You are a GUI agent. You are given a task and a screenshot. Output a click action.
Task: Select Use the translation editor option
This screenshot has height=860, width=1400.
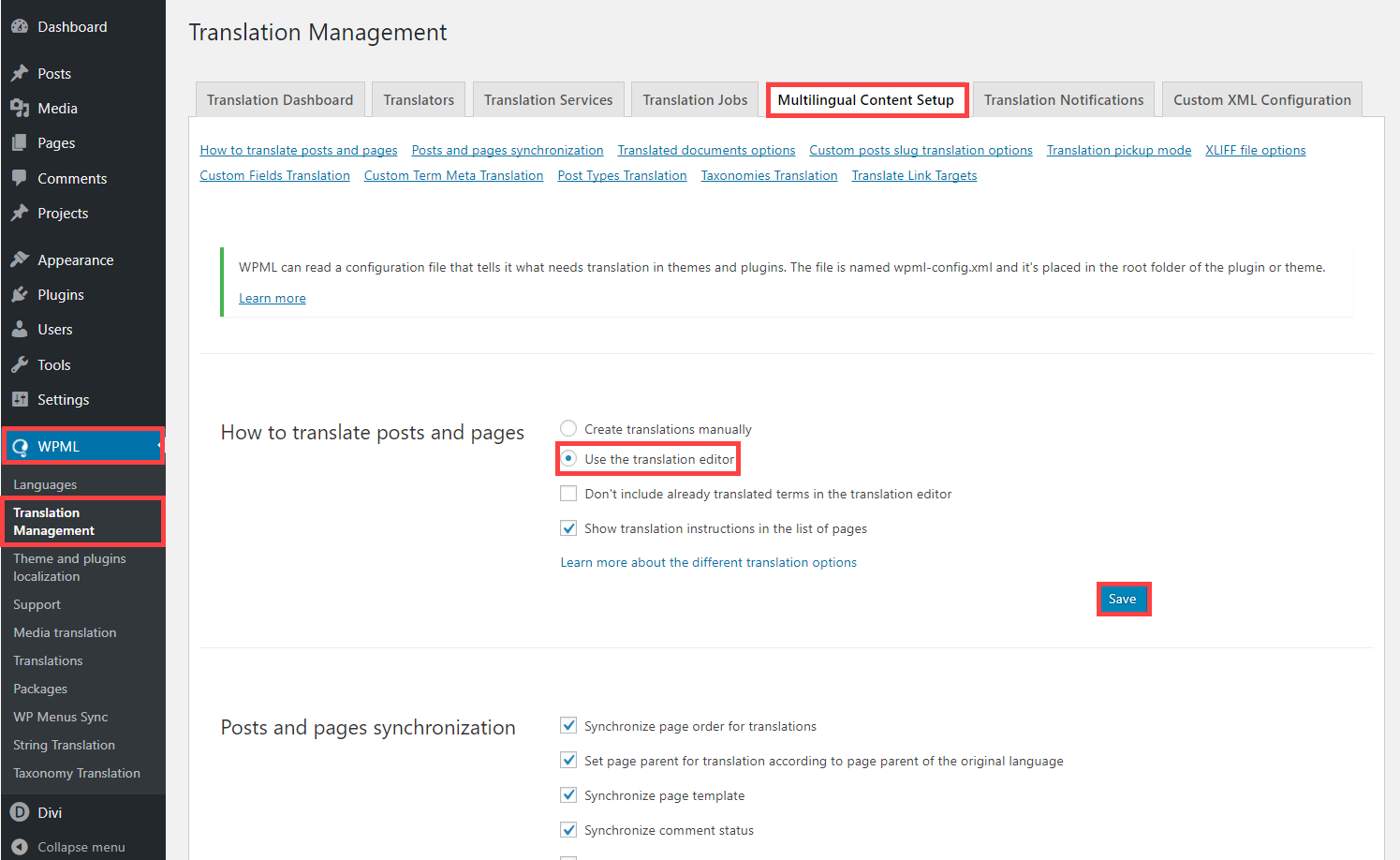click(x=568, y=459)
